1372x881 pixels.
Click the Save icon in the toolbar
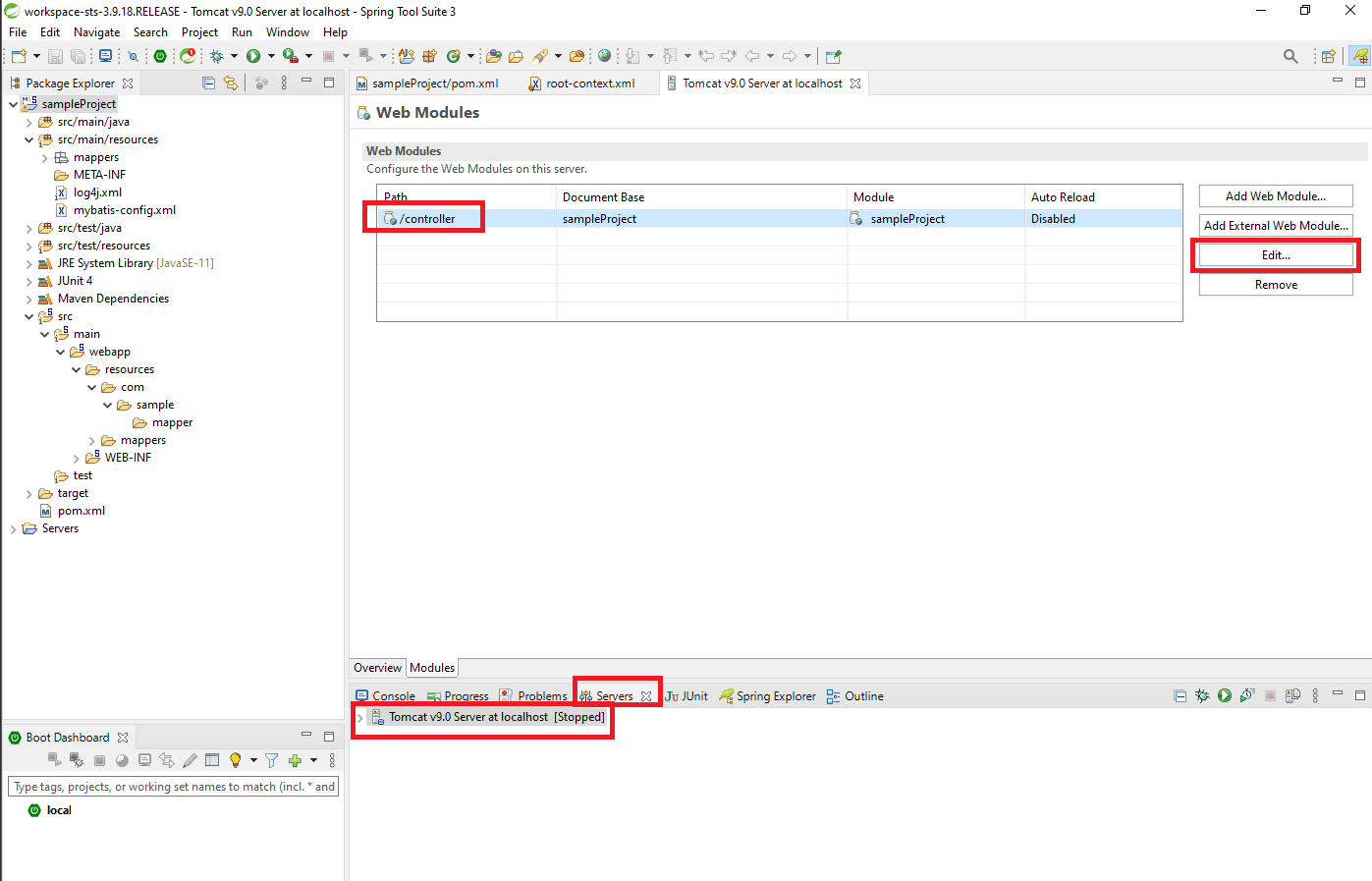tap(56, 56)
